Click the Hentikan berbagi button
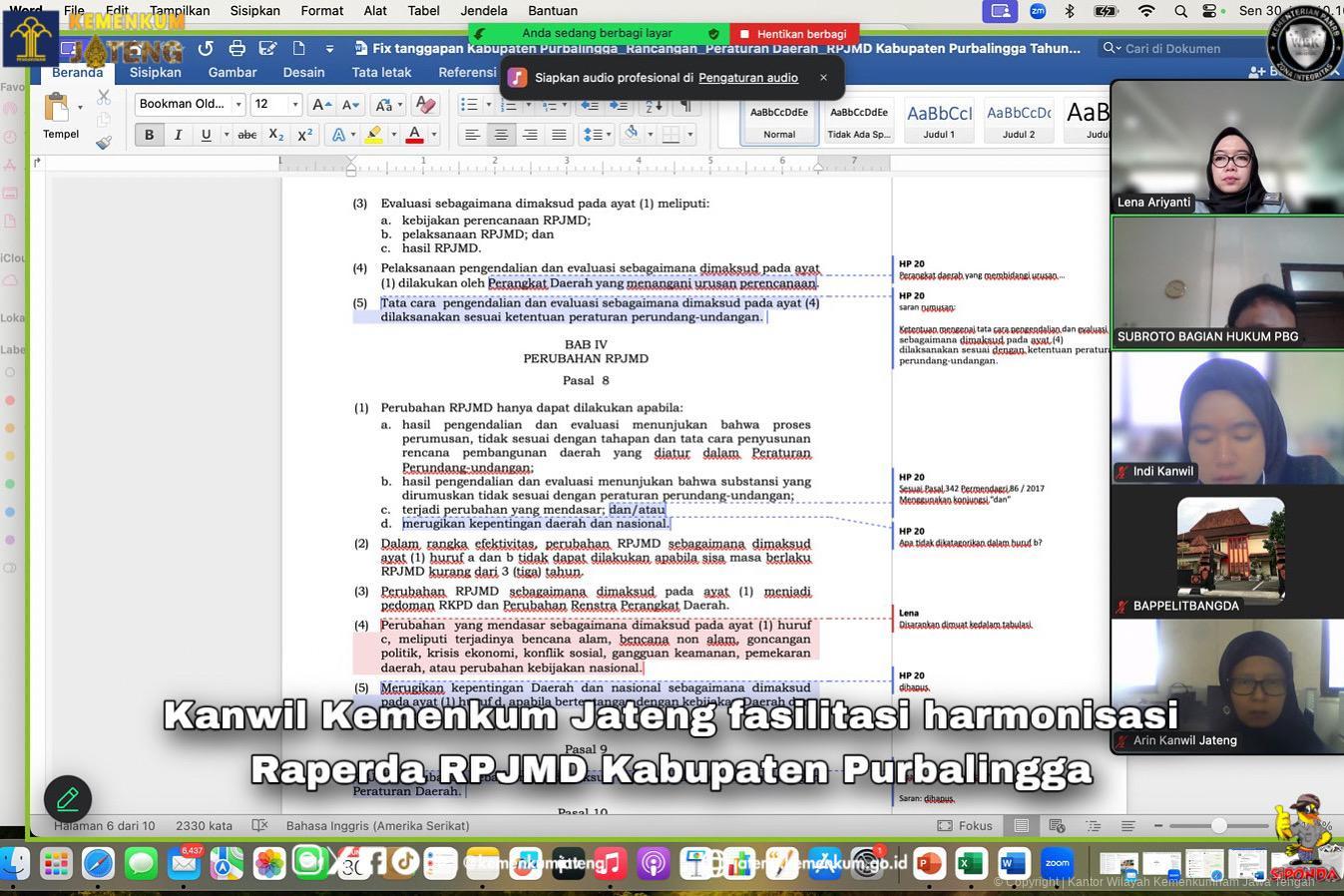Image resolution: width=1344 pixels, height=896 pixels. 793,33
